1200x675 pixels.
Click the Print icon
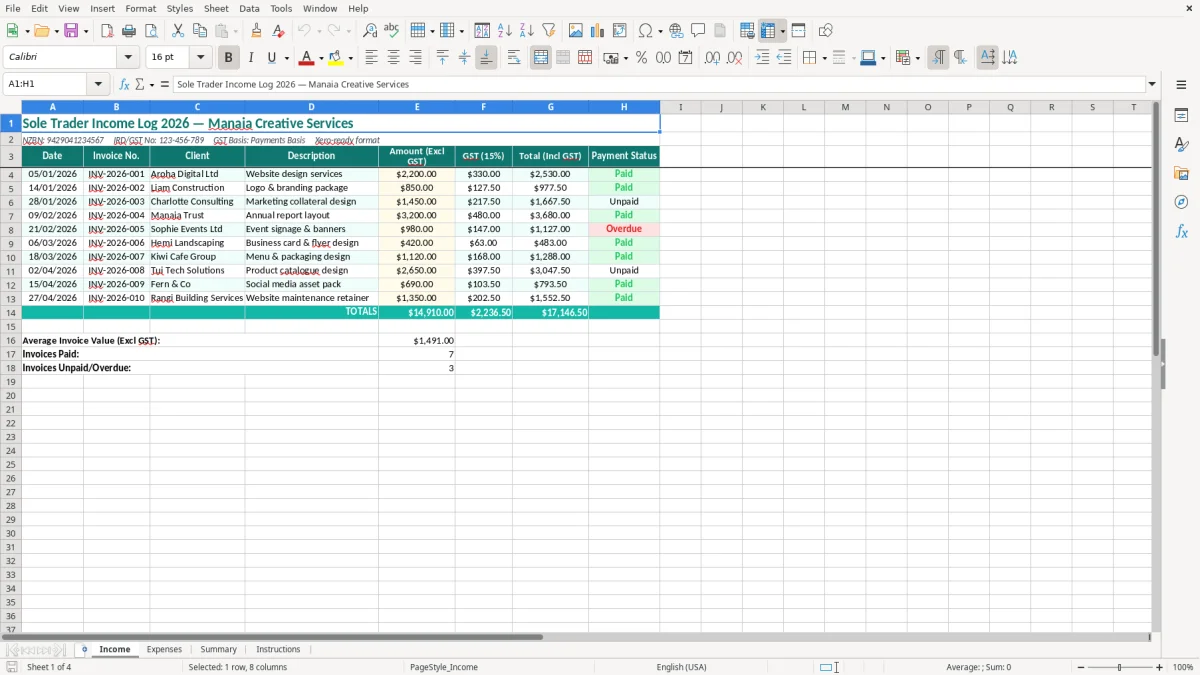click(x=129, y=31)
